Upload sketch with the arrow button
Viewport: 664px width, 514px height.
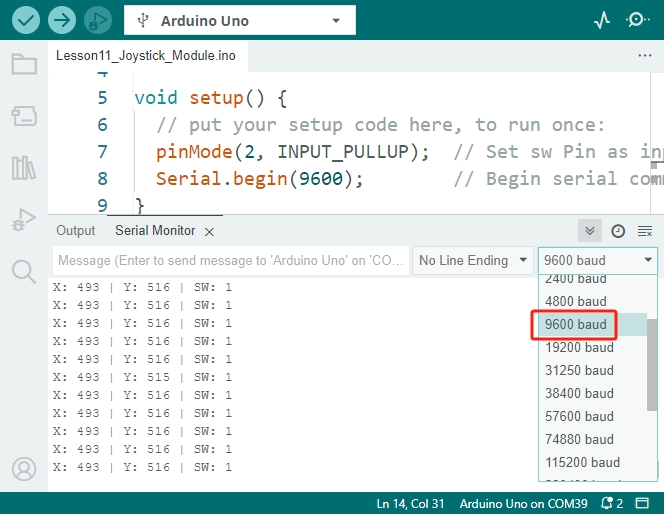[62, 20]
